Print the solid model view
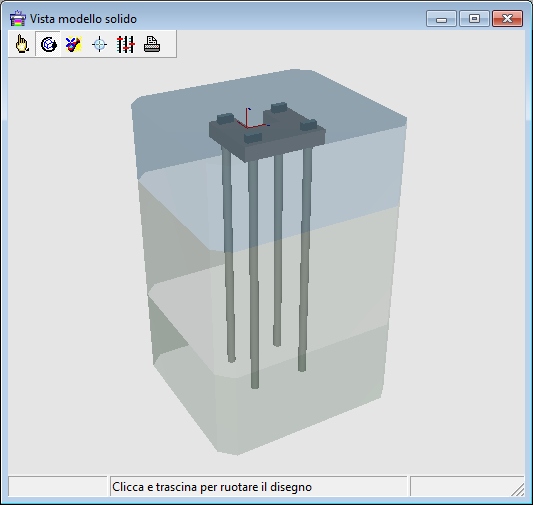 click(x=152, y=44)
